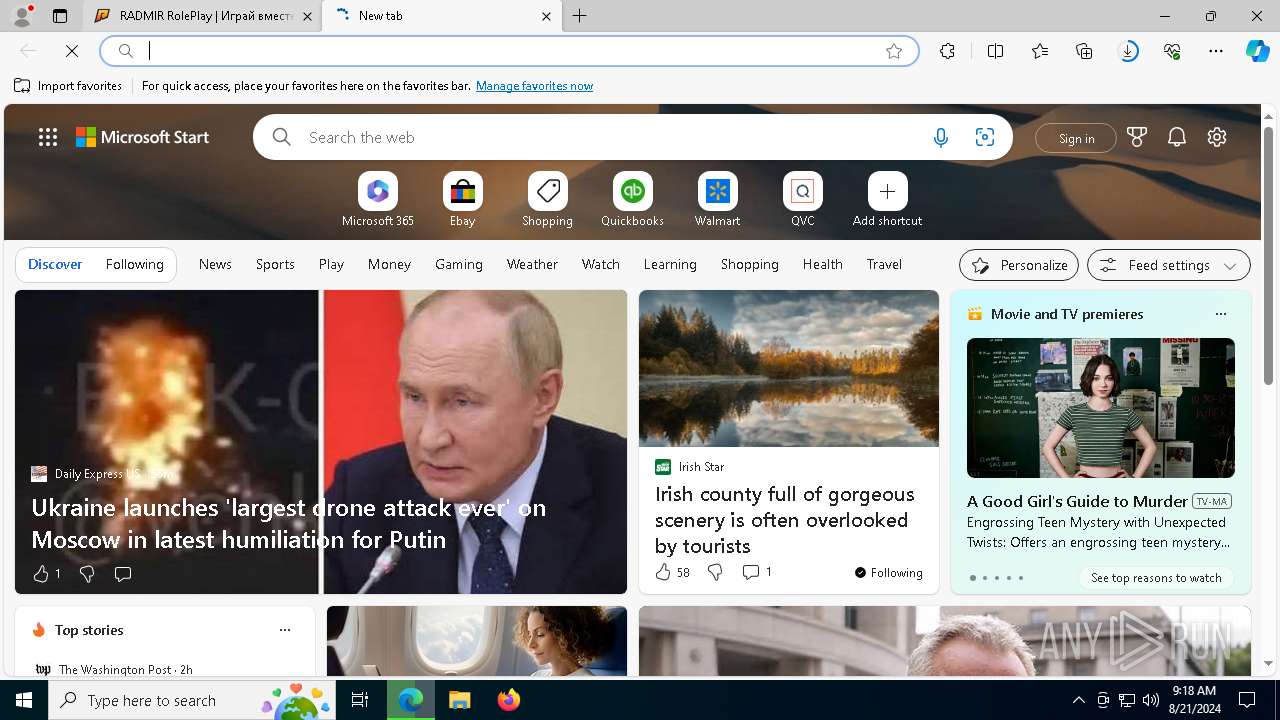1280x720 pixels.
Task: Open the Favorites list icon
Action: coord(1040,51)
